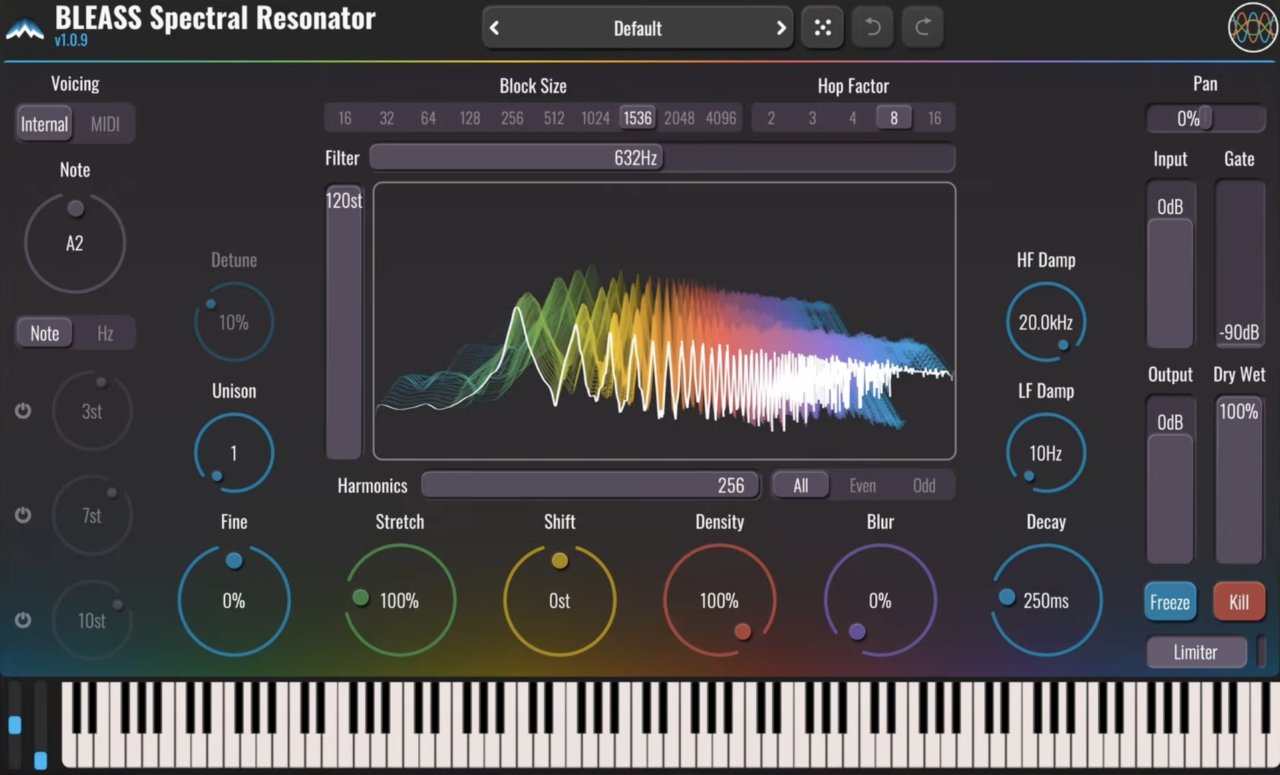Open the Default preset name menu
This screenshot has width=1280, height=775.
click(x=637, y=28)
